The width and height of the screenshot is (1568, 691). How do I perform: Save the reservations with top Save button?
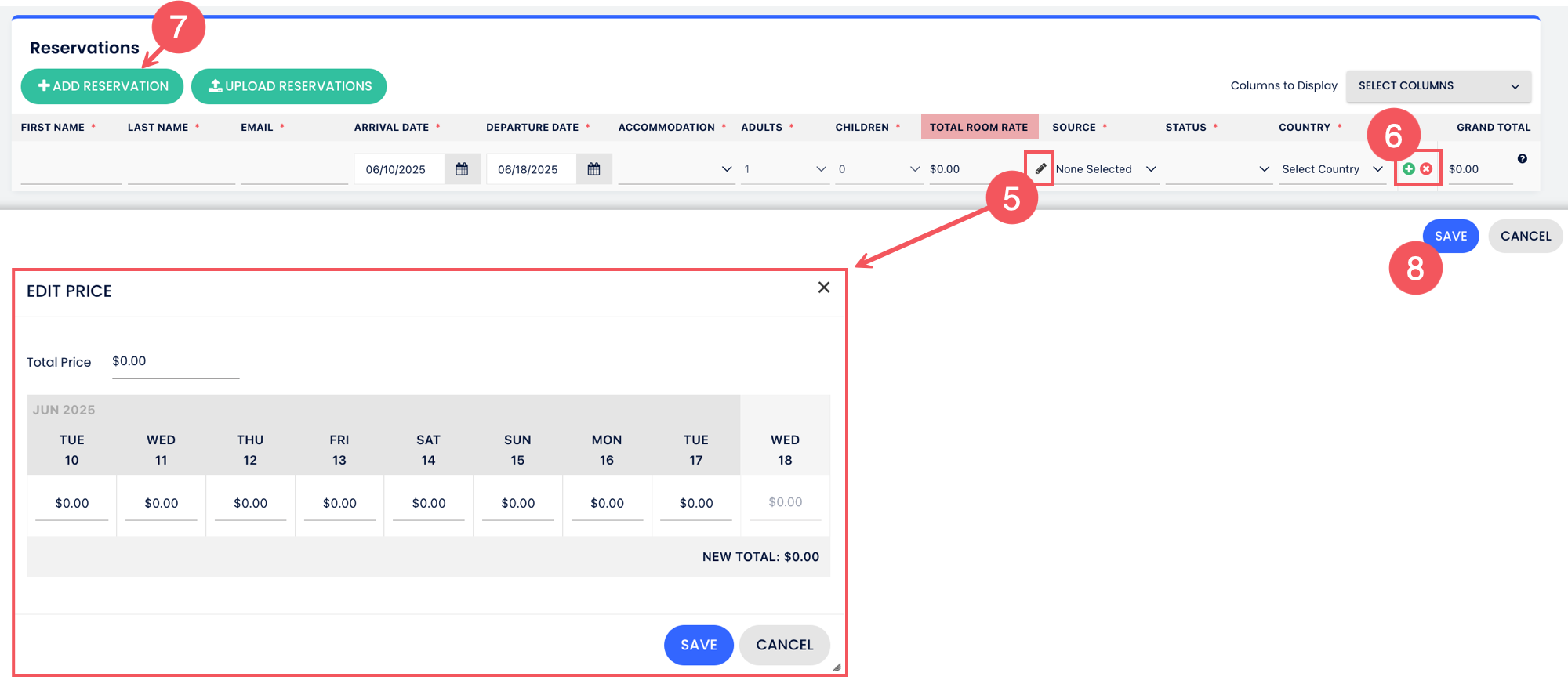[x=1451, y=236]
